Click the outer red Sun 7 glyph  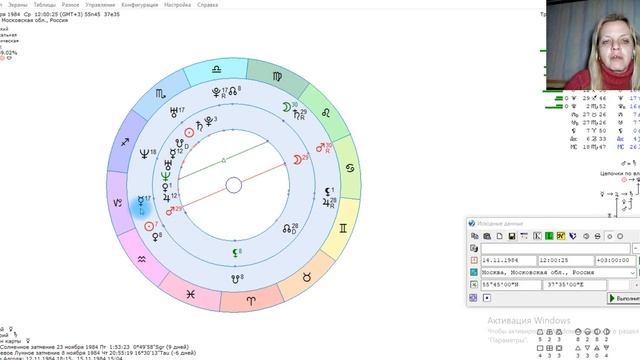coord(149,226)
